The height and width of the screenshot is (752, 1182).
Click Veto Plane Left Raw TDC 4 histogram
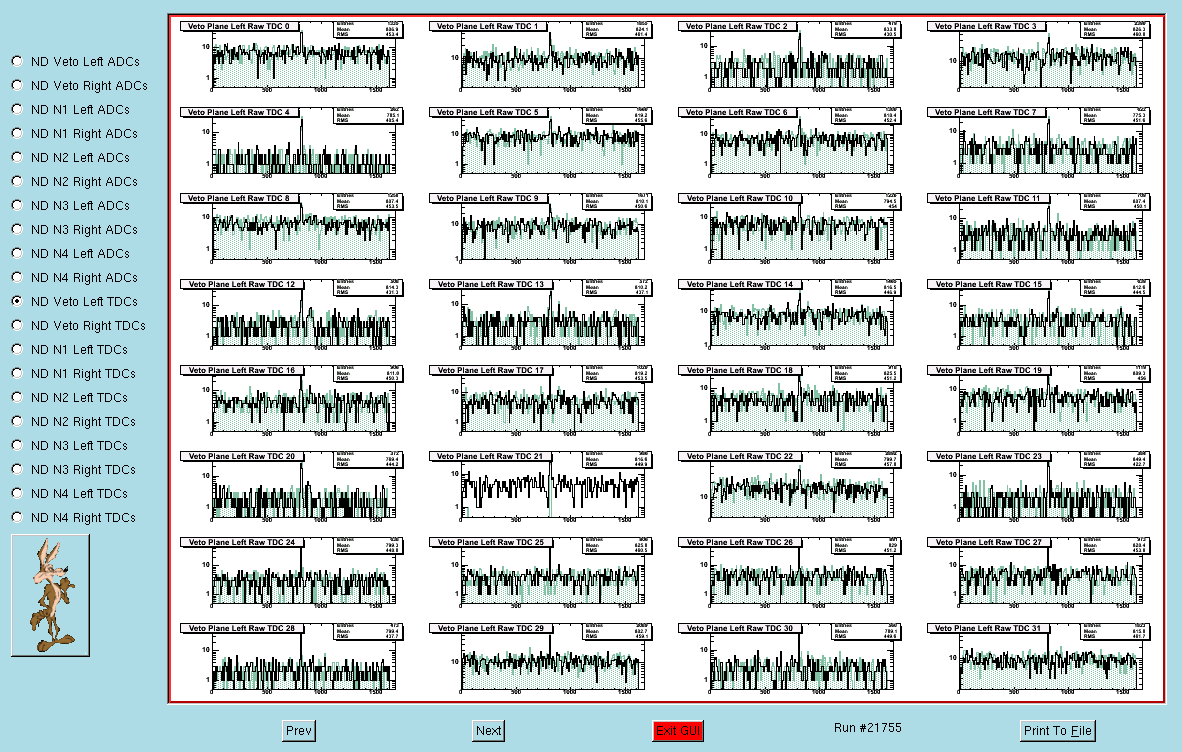292,145
